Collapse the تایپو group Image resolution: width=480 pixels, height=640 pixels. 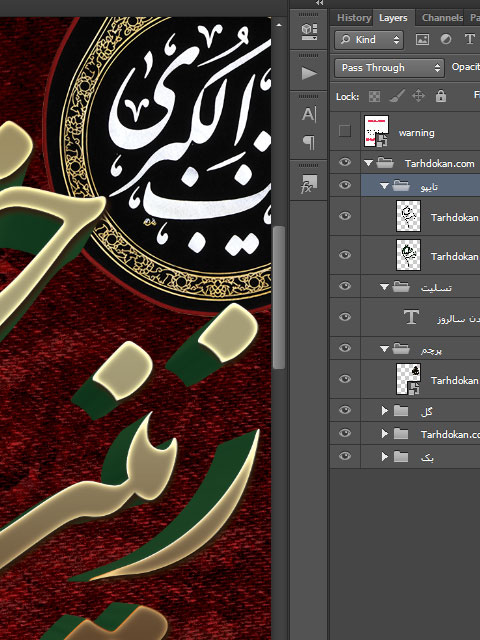[384, 186]
